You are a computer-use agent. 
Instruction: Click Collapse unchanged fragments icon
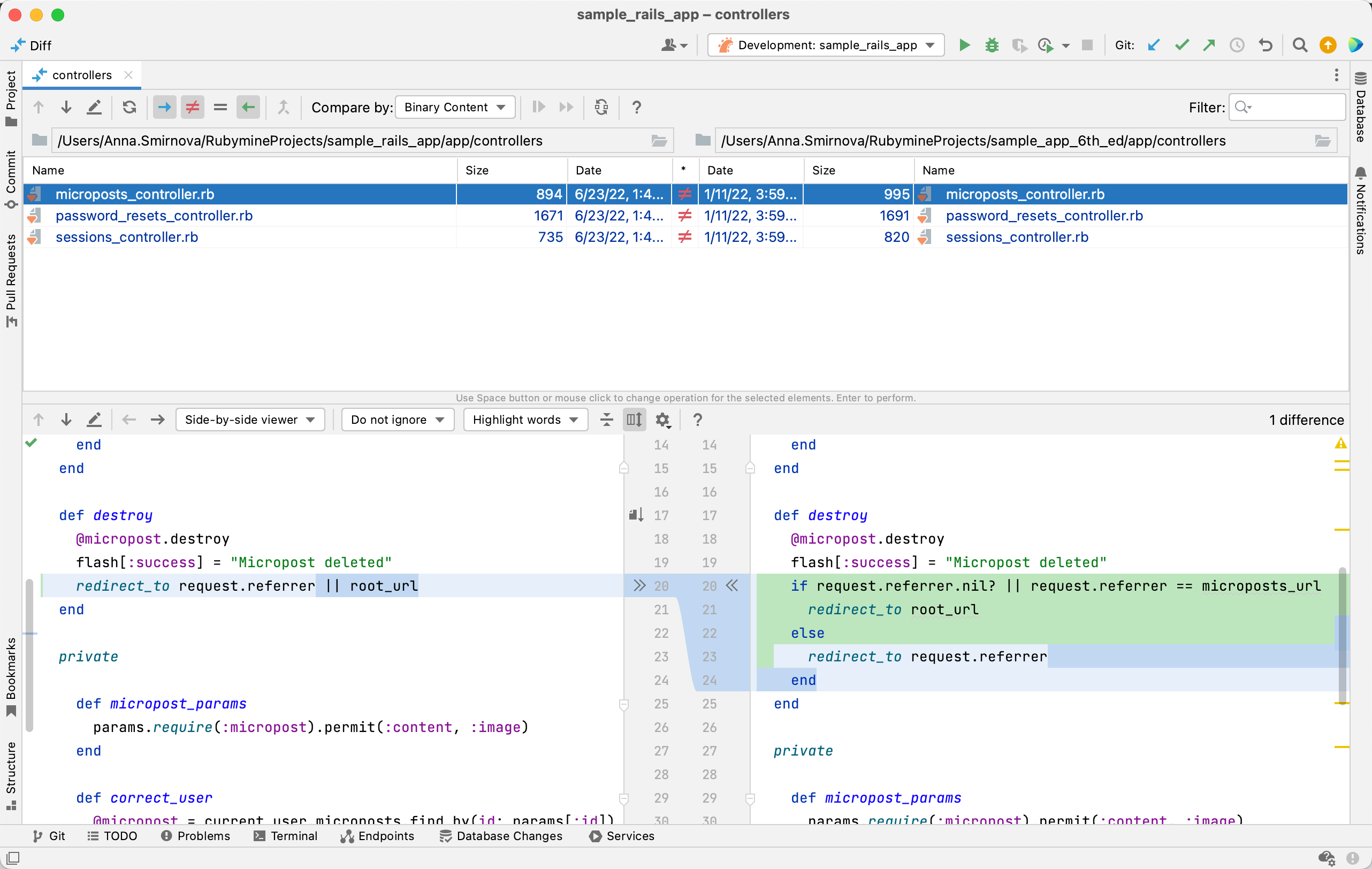coord(607,420)
